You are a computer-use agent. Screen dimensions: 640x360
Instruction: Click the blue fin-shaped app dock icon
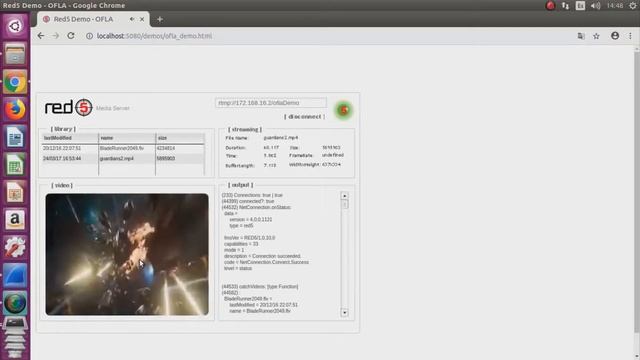click(15, 275)
